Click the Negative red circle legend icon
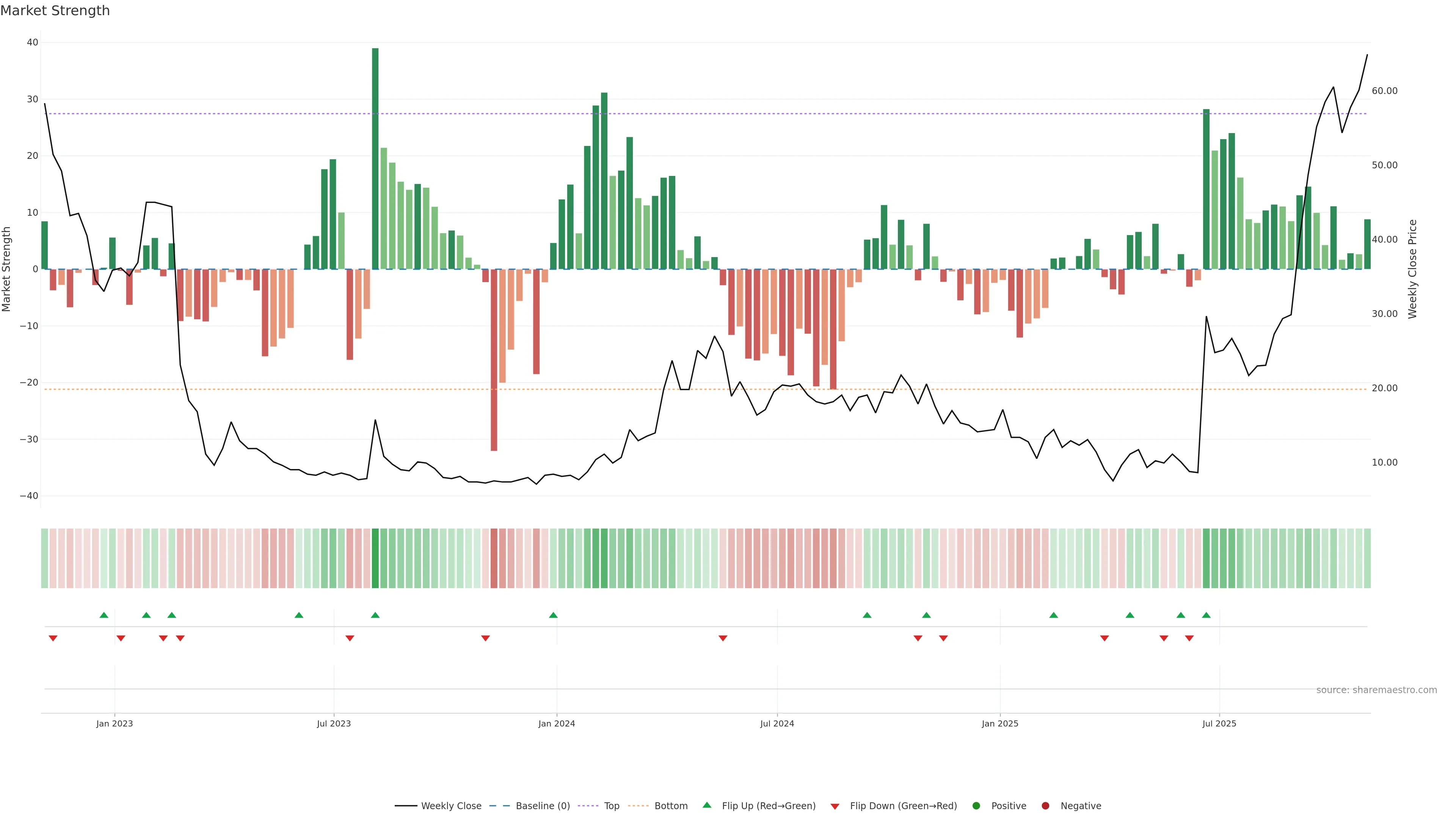The height and width of the screenshot is (819, 1456). point(1045,805)
